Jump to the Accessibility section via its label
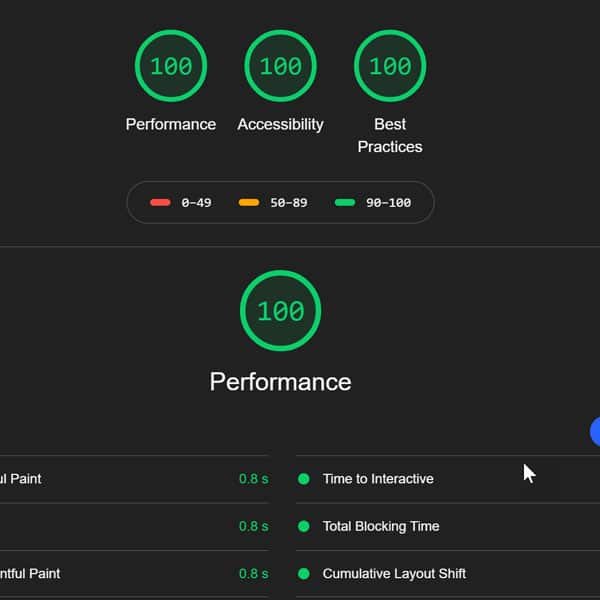 280,124
